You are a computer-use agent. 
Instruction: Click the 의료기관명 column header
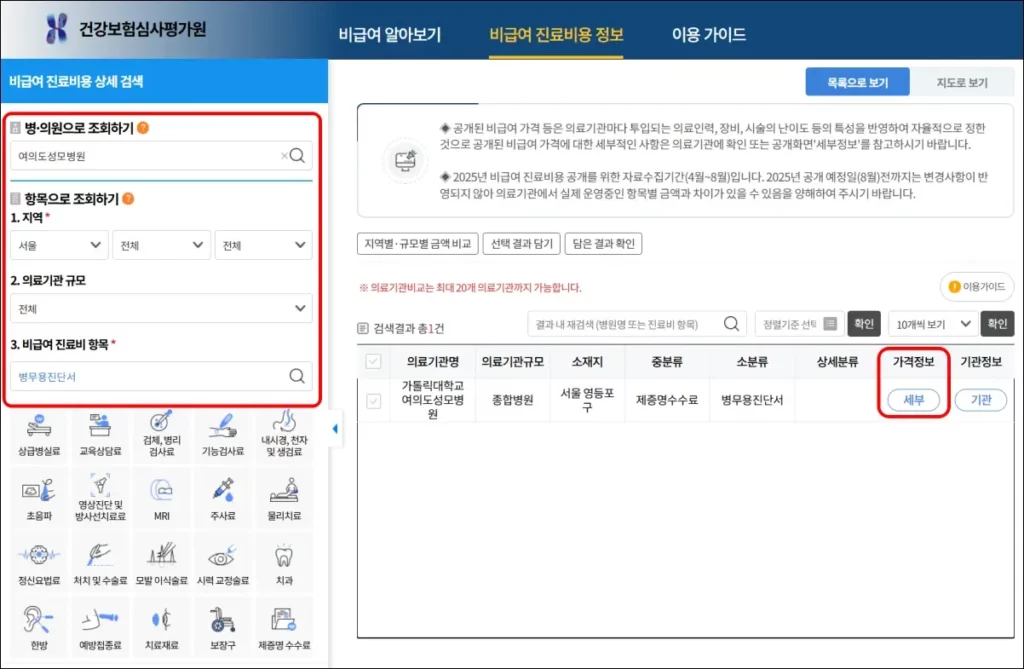432,361
